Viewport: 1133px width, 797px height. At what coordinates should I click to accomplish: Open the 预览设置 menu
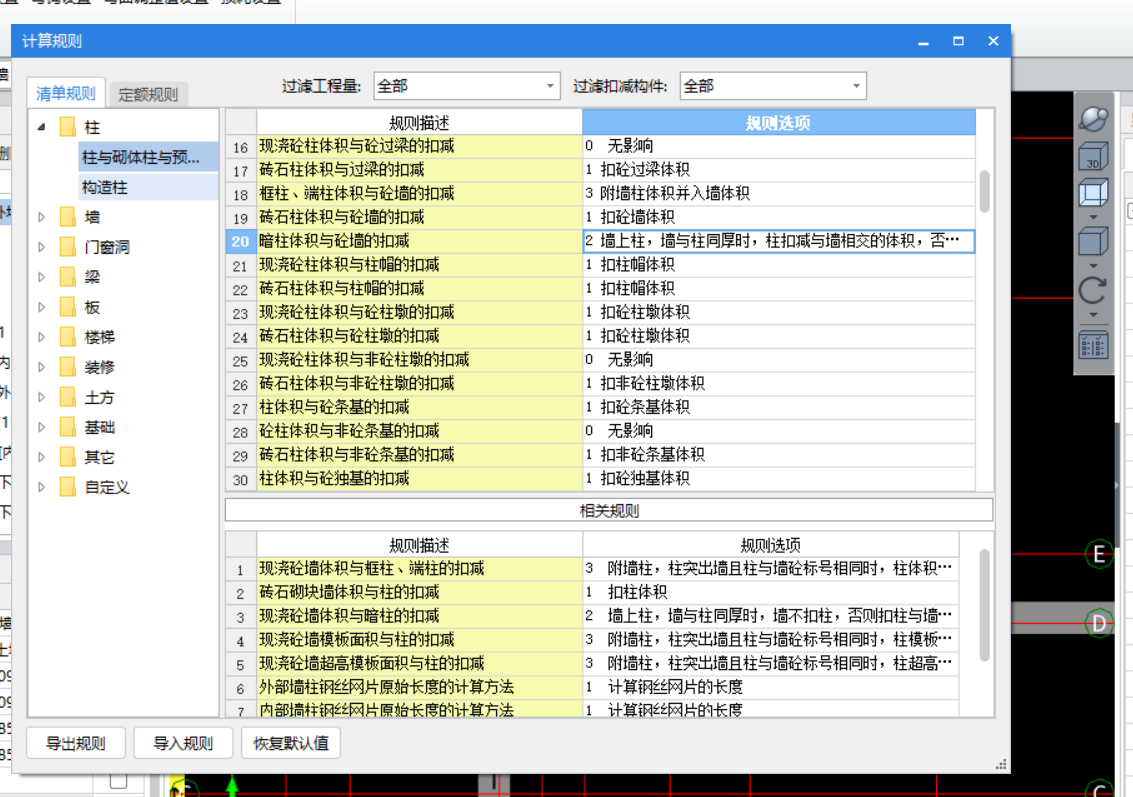[x=246, y=4]
